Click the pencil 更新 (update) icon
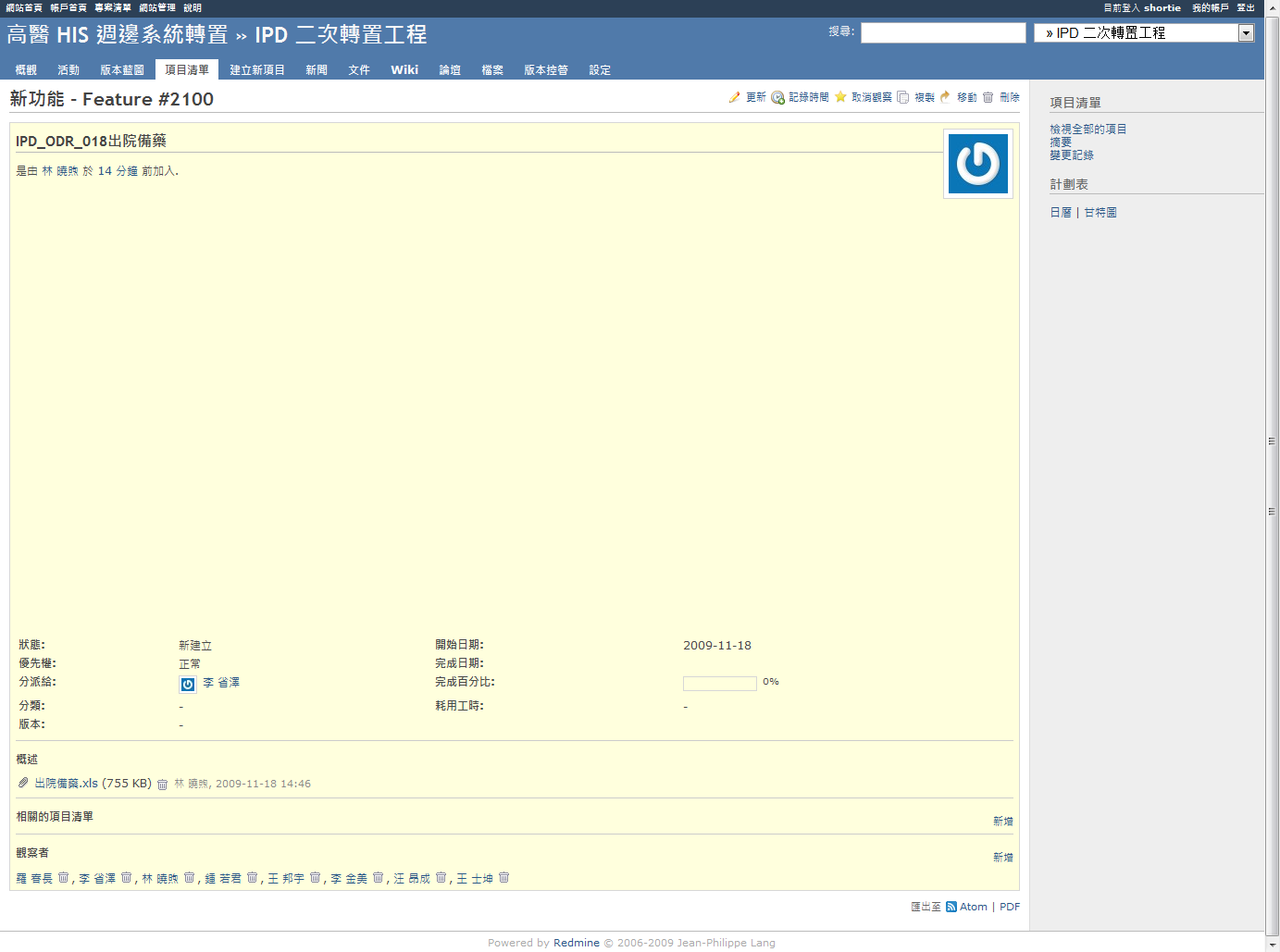Viewport: 1280px width, 952px height. point(734,97)
